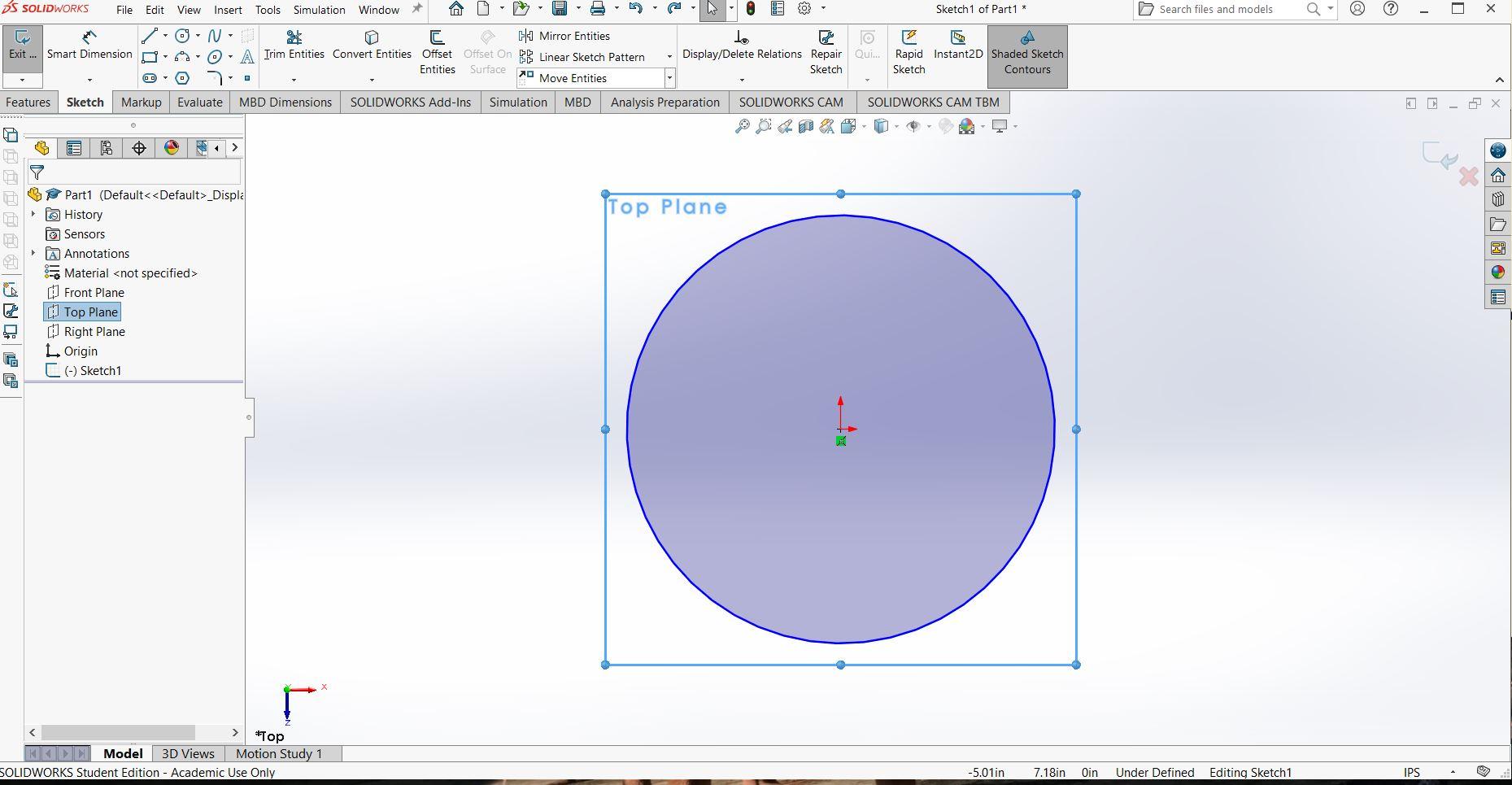Viewport: 1512px width, 785px height.
Task: Select Front Plane in feature tree
Action: click(x=85, y=292)
